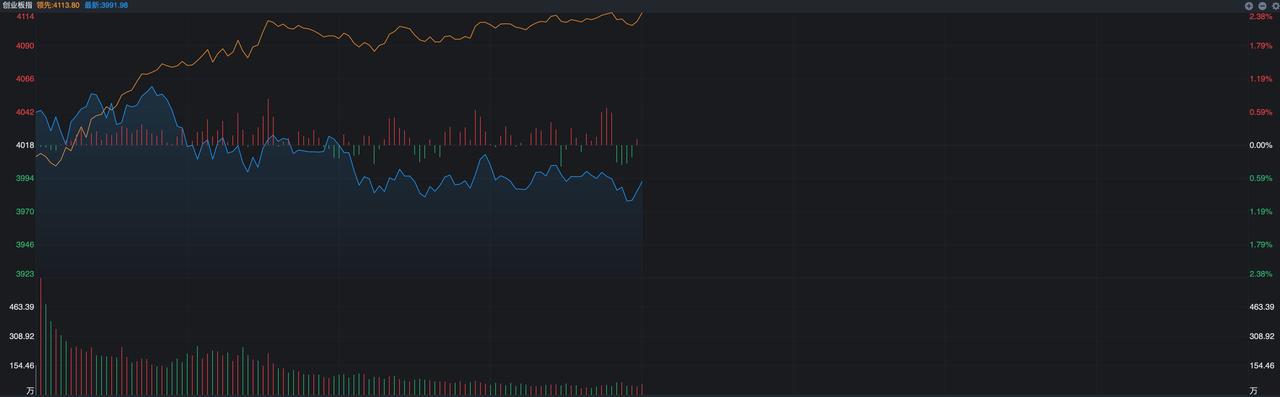Click the 4042 price label on left axis
The height and width of the screenshot is (397, 1280).
(x=25, y=112)
